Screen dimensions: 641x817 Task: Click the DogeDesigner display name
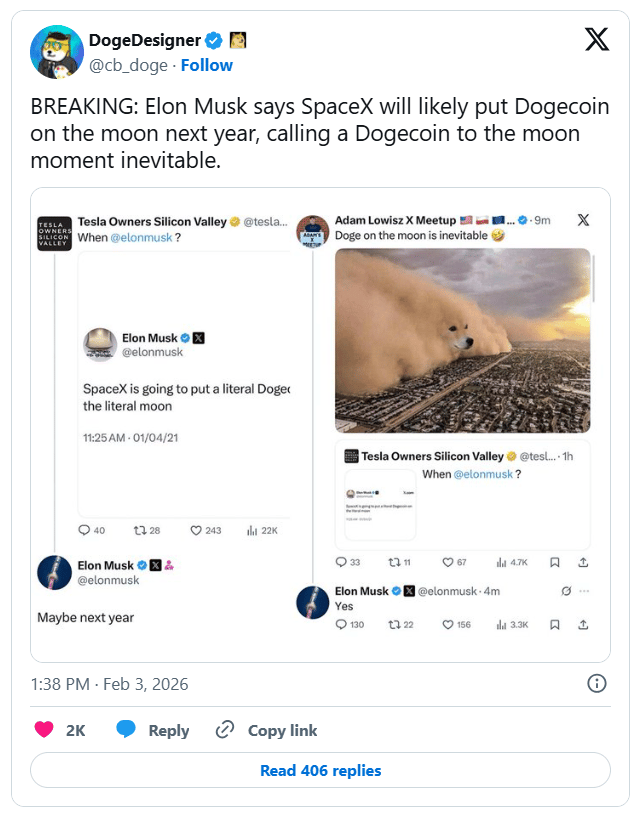tap(144, 41)
